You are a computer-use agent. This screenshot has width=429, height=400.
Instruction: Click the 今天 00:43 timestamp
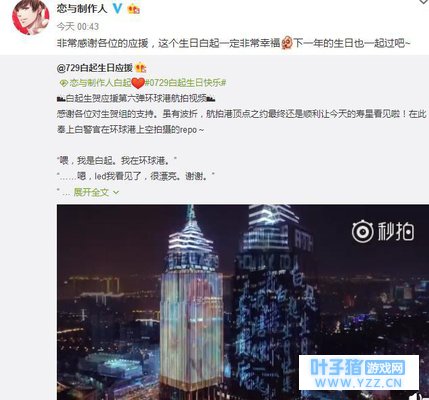(78, 26)
